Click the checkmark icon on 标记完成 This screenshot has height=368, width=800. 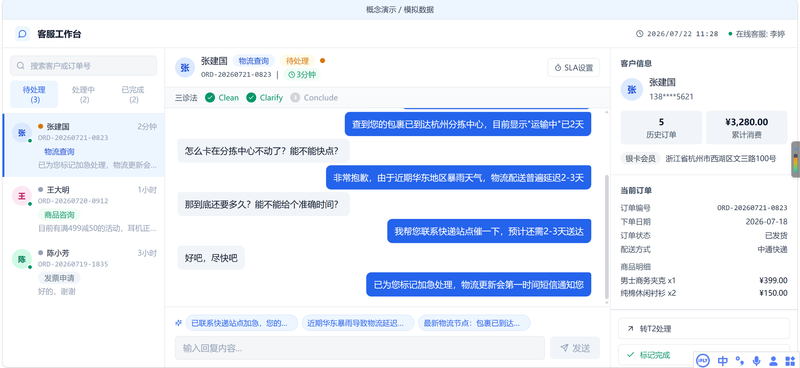pyautogui.click(x=630, y=354)
